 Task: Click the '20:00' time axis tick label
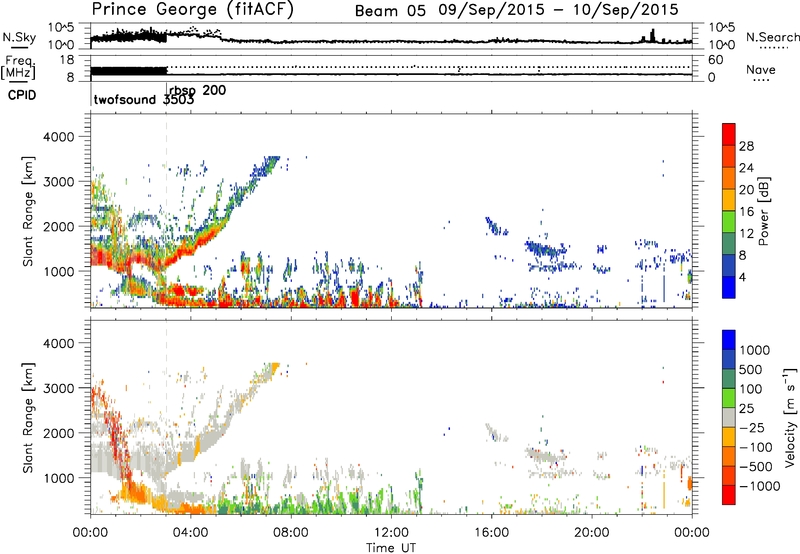592,533
